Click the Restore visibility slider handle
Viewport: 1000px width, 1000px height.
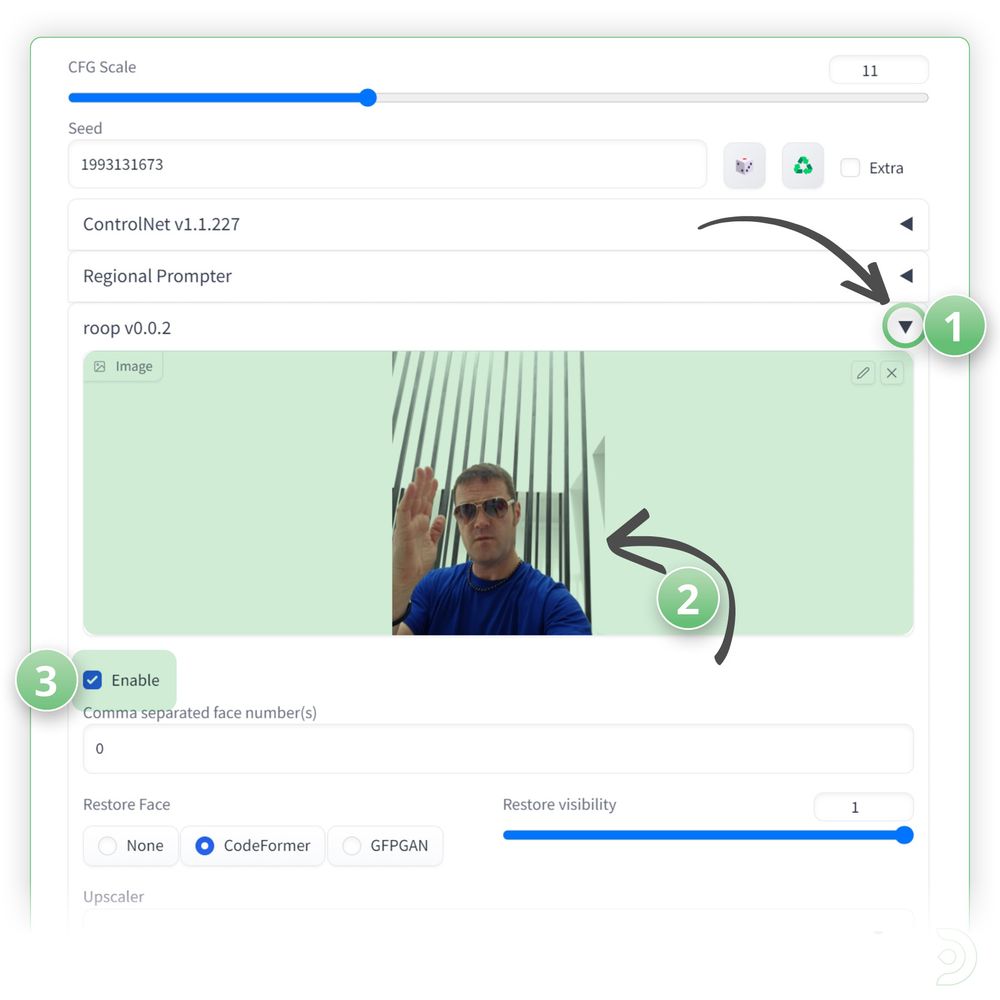(904, 835)
